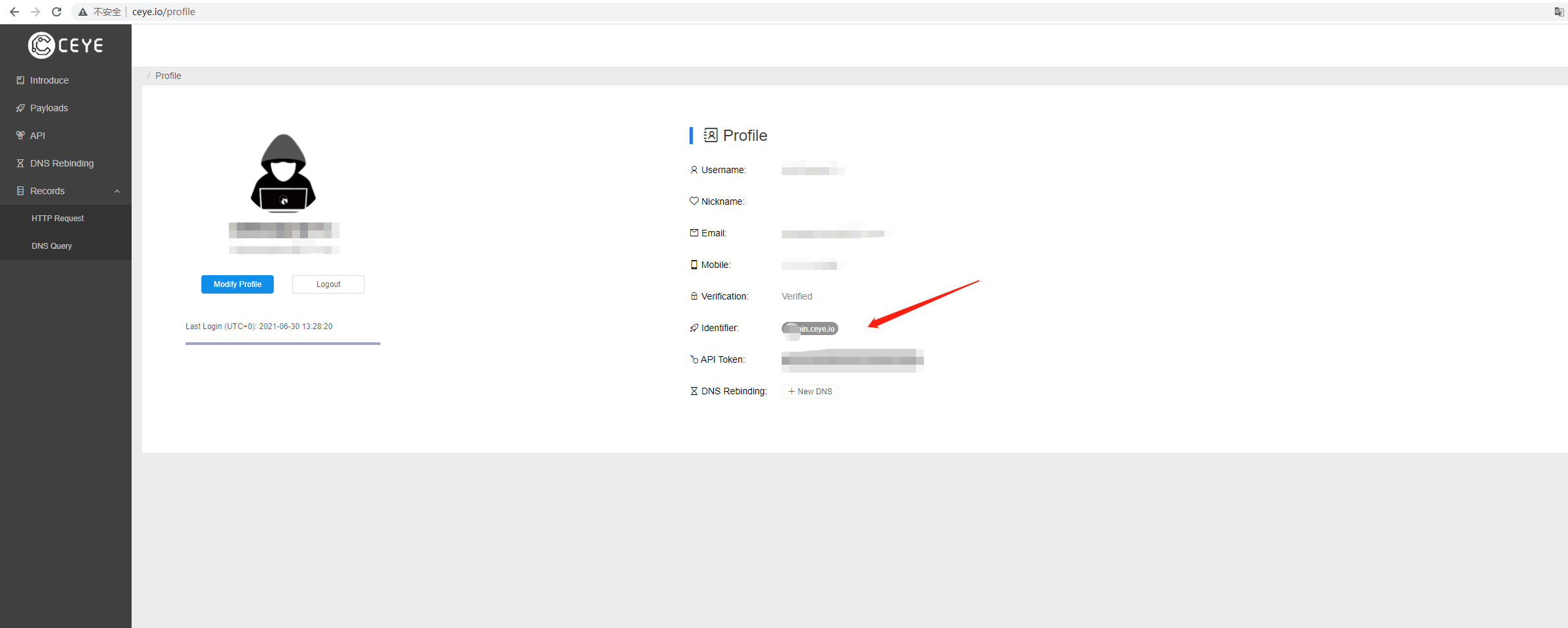Viewport: 1568px width, 628px height.
Task: Click the Nickname heart icon
Action: [694, 201]
